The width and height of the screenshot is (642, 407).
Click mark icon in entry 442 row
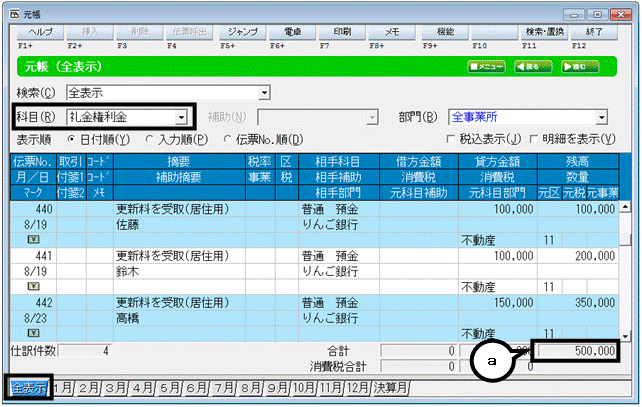pyautogui.click(x=33, y=333)
